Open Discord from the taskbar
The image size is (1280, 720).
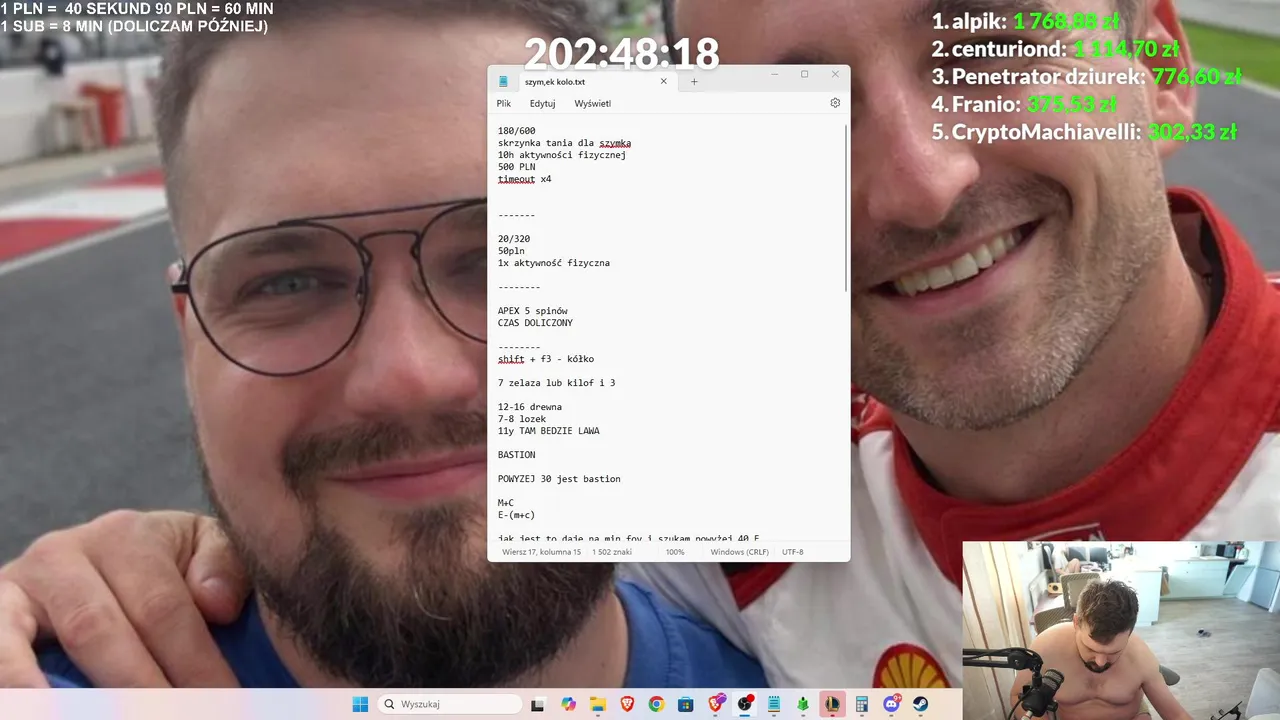[892, 704]
